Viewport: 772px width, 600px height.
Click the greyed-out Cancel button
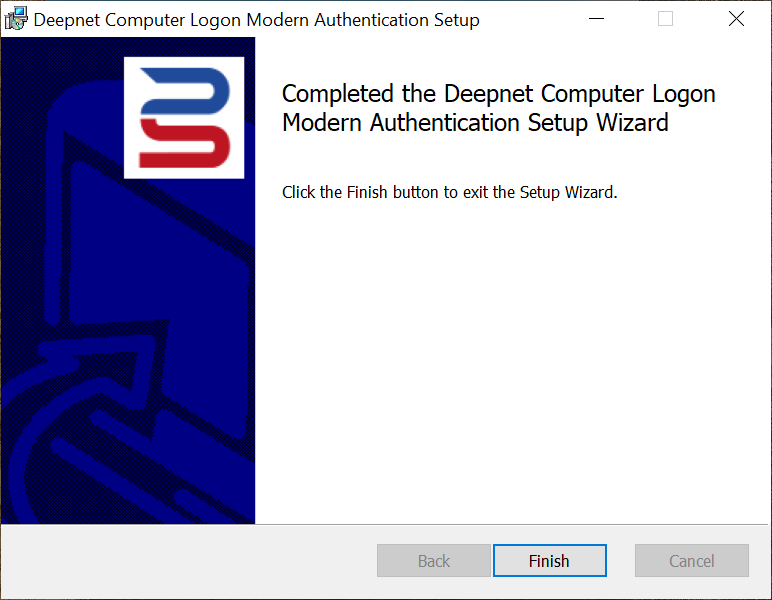pos(691,561)
